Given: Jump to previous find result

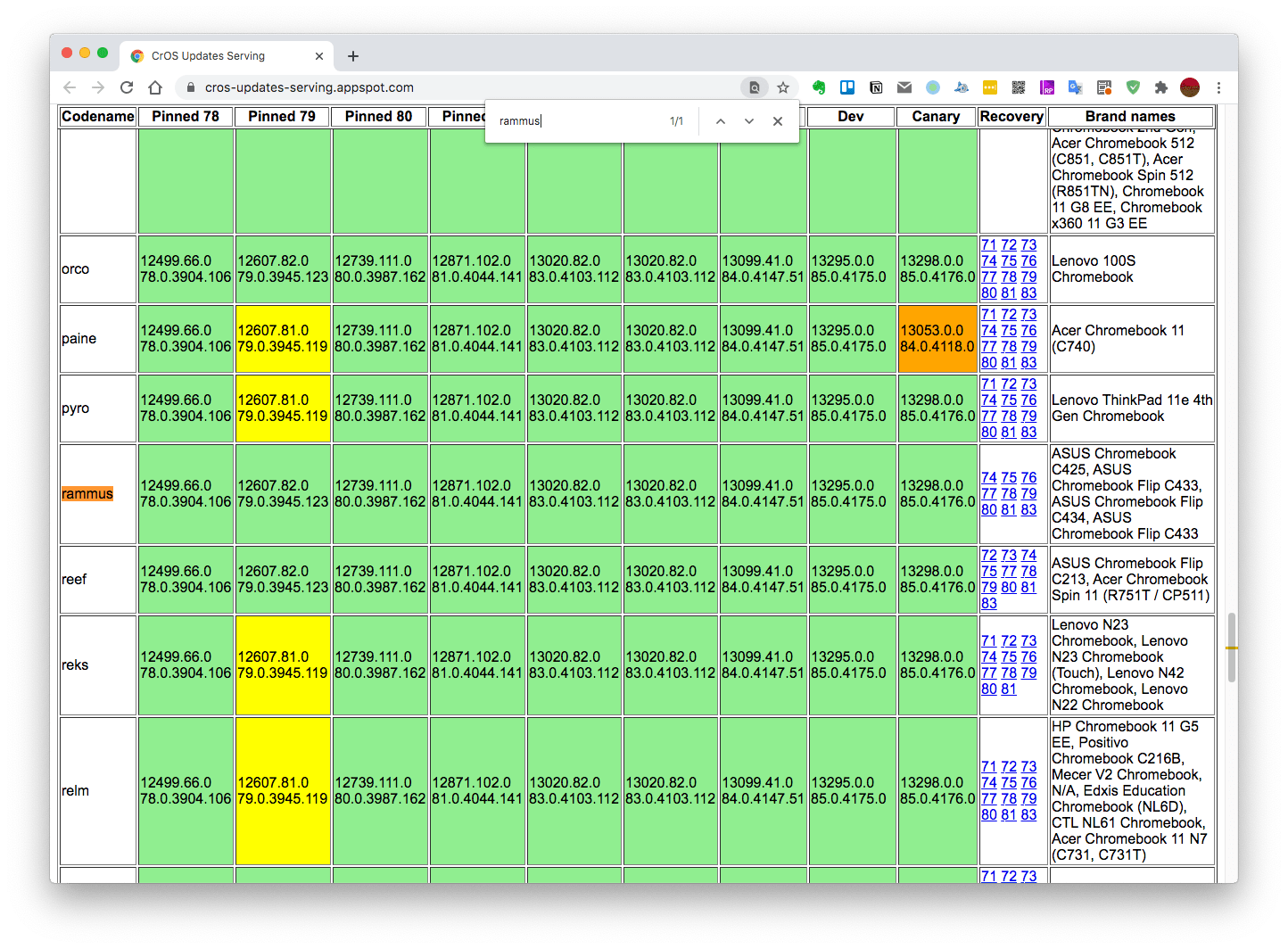Looking at the screenshot, I should pos(721,121).
